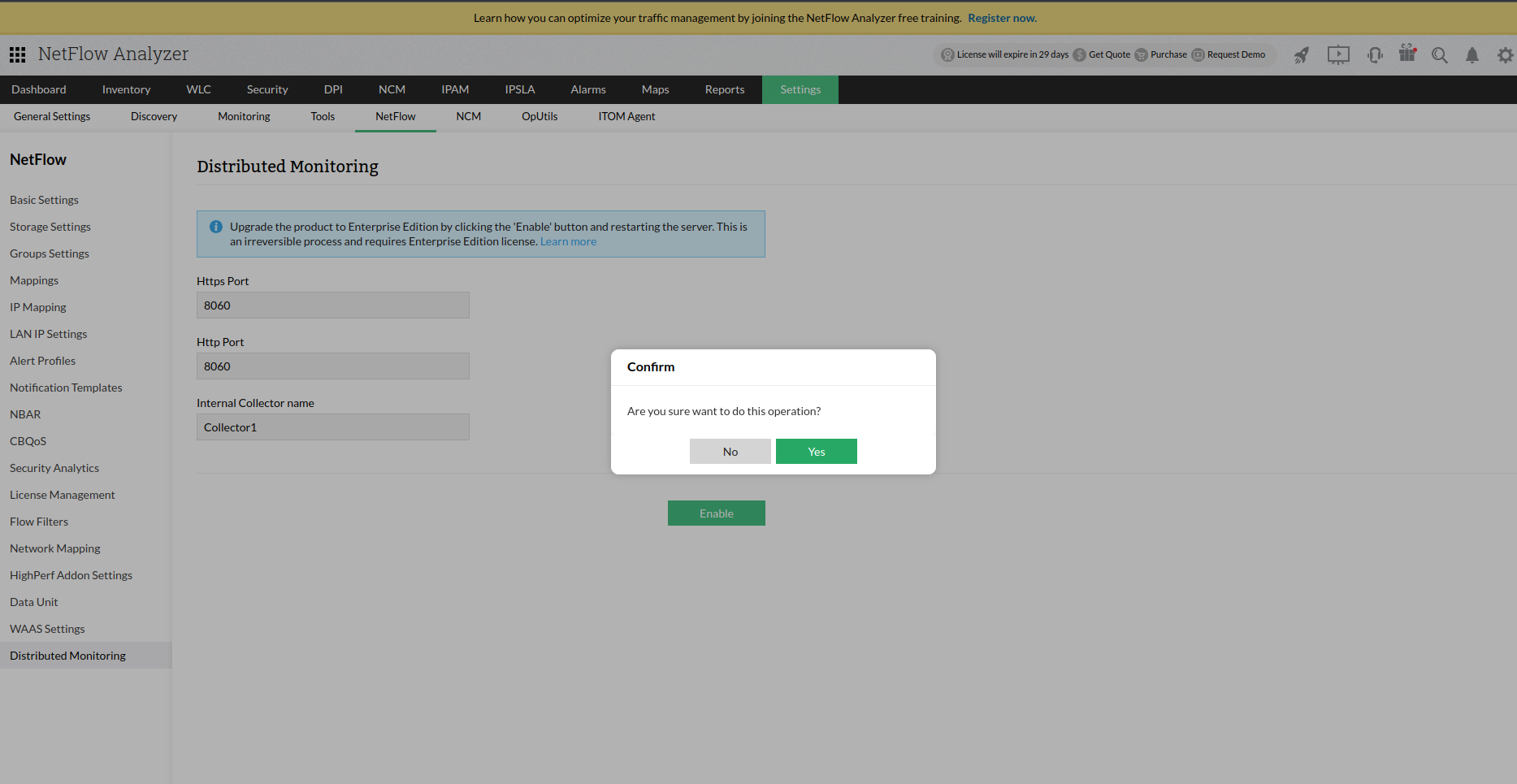Select Flow Filters in the NetFlow sidebar
Screen dimensions: 1517x784
38,521
